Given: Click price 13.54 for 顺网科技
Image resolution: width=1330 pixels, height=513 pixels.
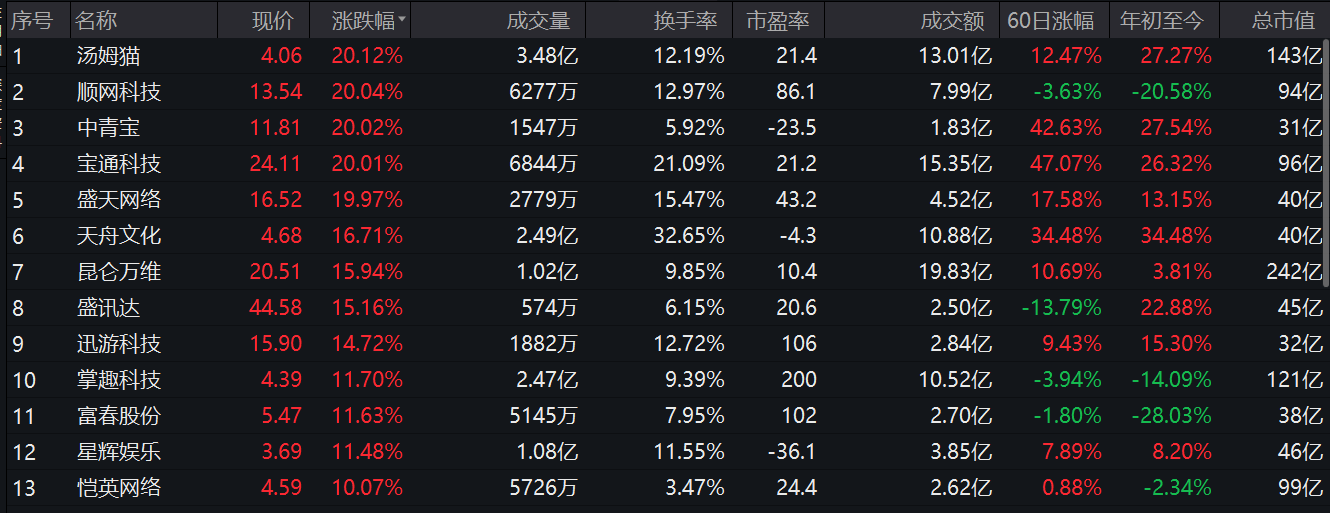Looking at the screenshot, I should [x=276, y=92].
